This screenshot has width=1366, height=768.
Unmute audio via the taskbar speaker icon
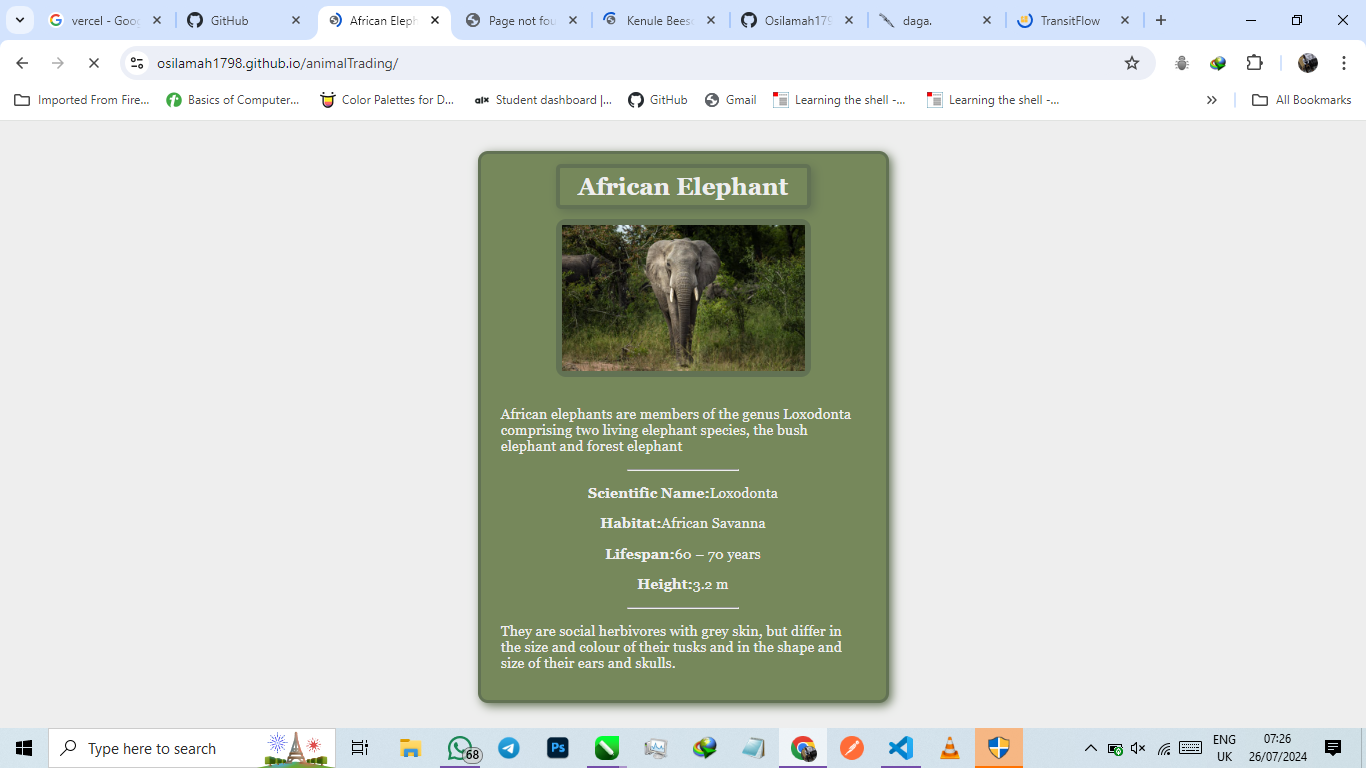click(1138, 747)
